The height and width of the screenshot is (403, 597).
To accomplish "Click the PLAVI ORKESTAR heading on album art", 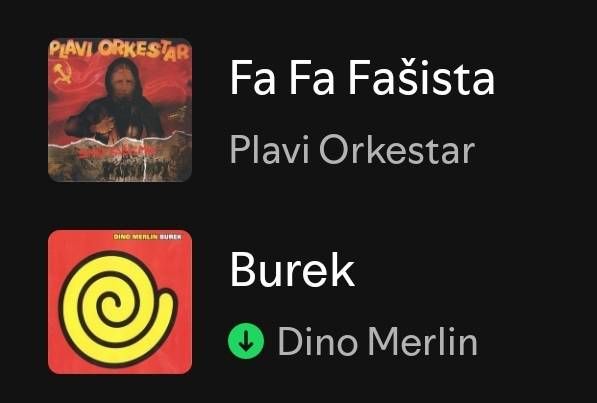I will 120,51.
